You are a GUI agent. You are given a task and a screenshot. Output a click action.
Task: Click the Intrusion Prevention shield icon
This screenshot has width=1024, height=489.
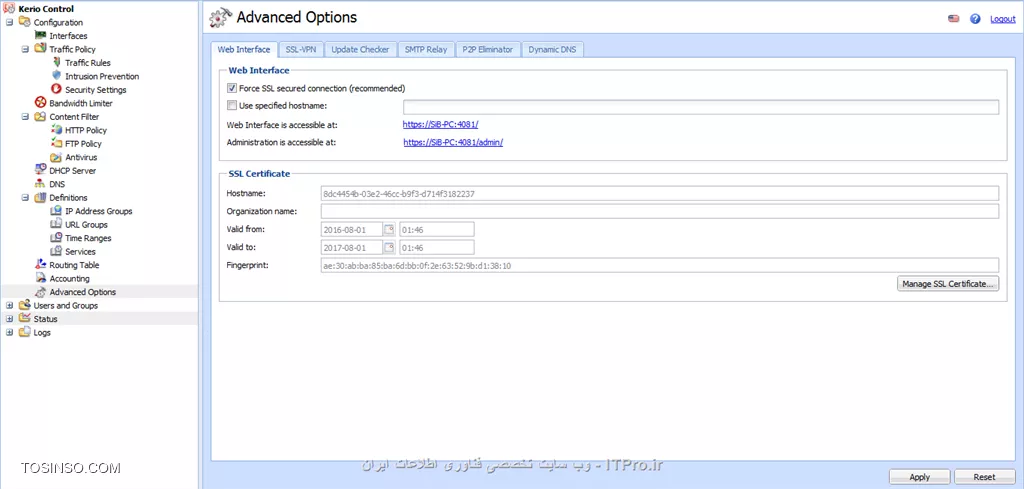[x=56, y=76]
